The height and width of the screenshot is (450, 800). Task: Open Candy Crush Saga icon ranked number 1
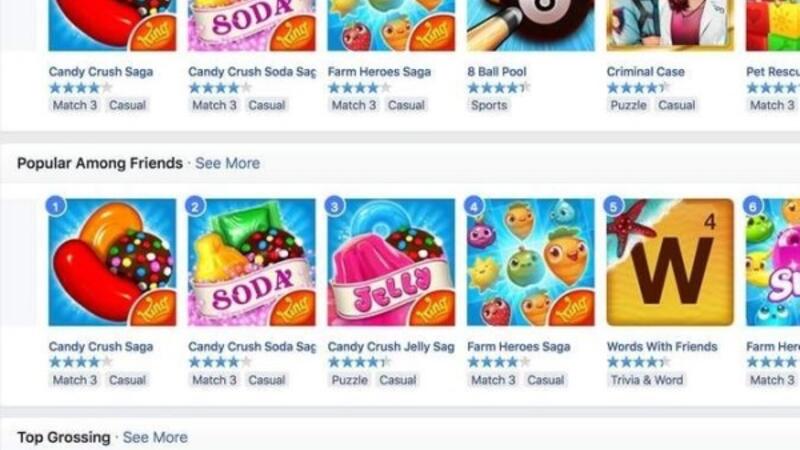(x=112, y=262)
